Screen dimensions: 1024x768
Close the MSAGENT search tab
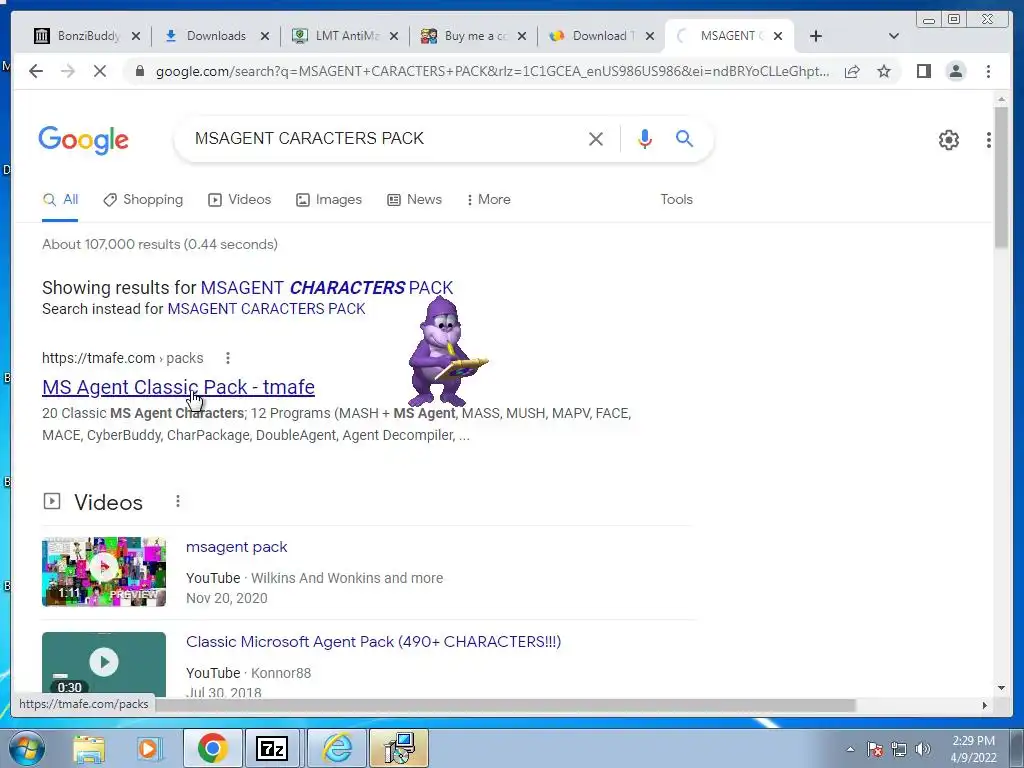(778, 36)
